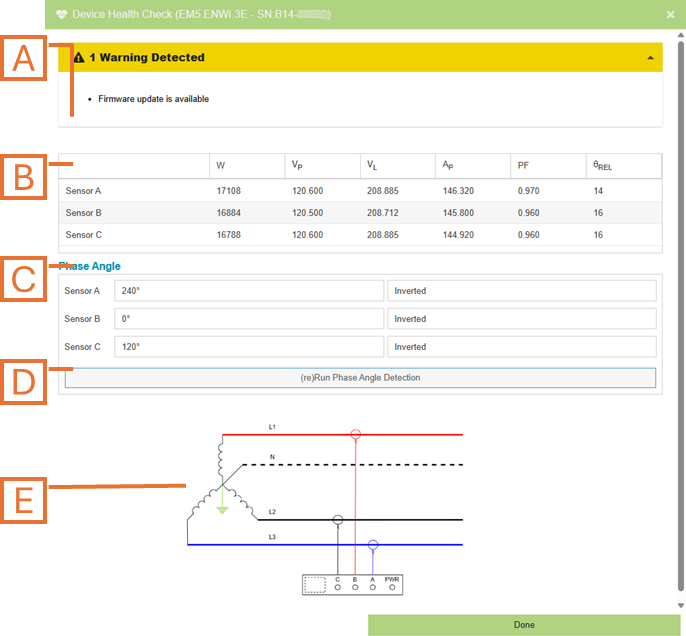Close the Device Health Check dialog
Image resolution: width=686 pixels, height=636 pixels.
point(670,15)
